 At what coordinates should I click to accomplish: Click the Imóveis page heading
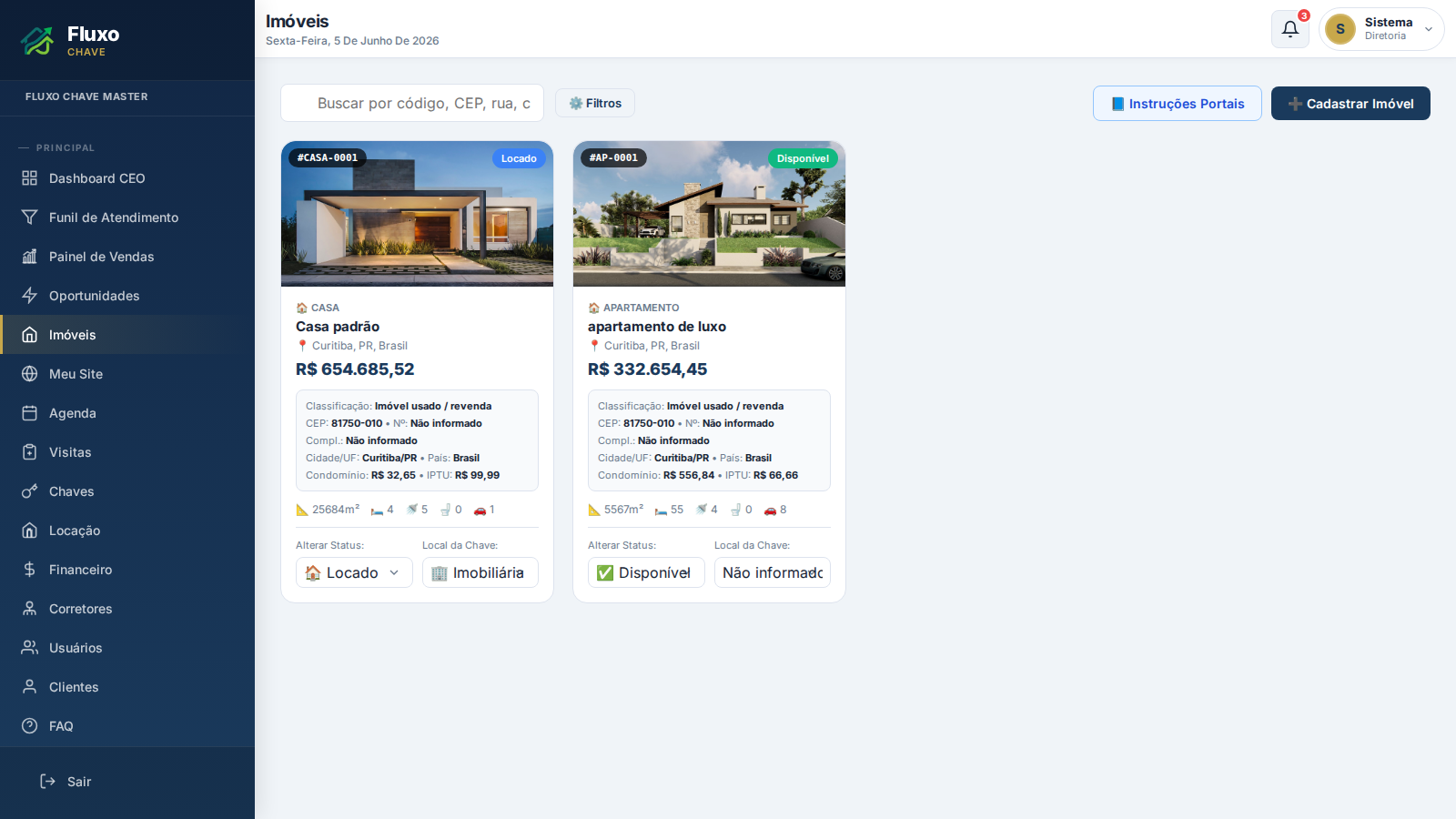297,21
